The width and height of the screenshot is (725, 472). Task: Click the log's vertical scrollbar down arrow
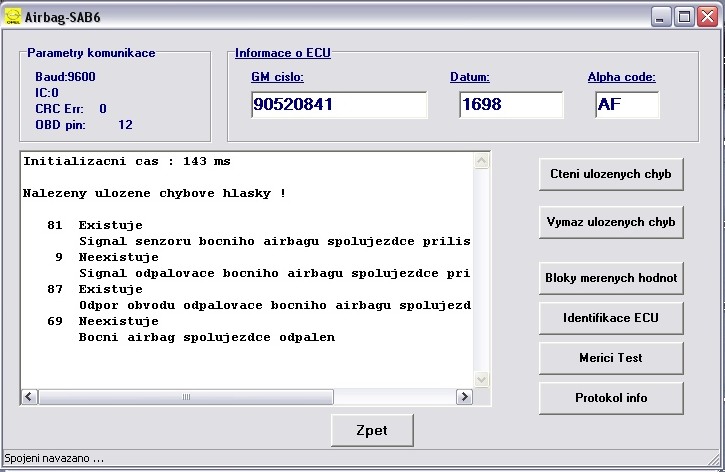(482, 379)
